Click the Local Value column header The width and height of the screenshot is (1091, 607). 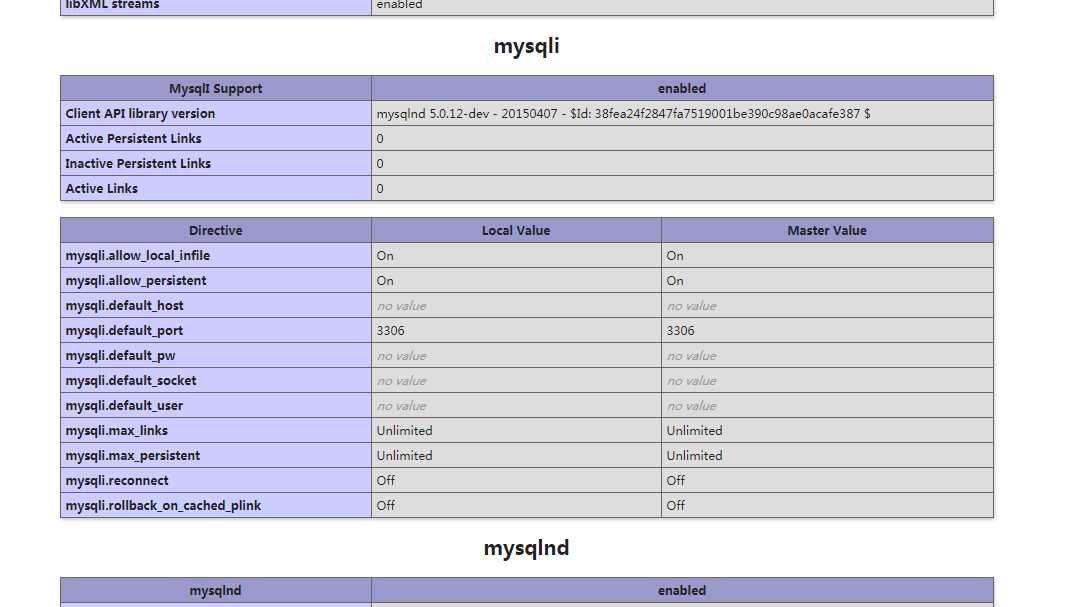click(x=516, y=230)
